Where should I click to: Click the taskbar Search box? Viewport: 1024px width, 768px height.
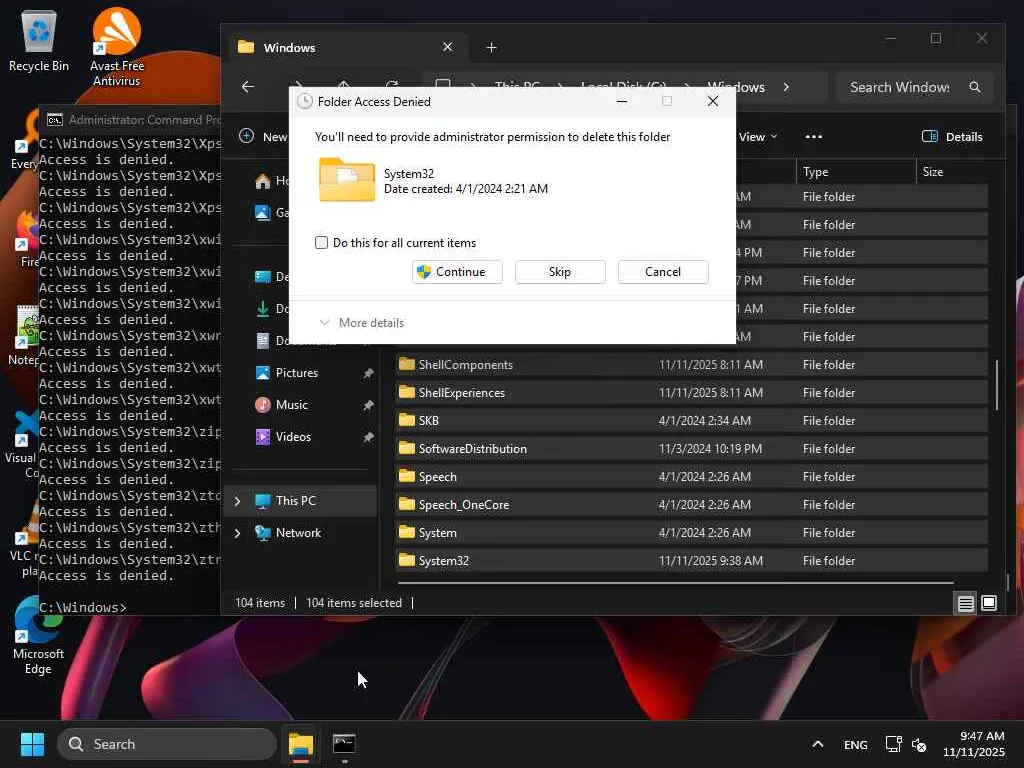point(167,744)
